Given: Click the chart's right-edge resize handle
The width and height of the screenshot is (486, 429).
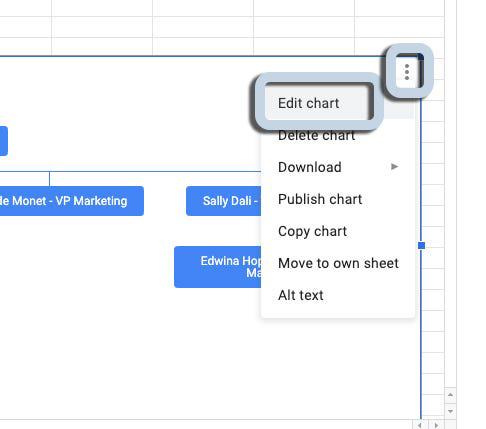Looking at the screenshot, I should [421, 246].
